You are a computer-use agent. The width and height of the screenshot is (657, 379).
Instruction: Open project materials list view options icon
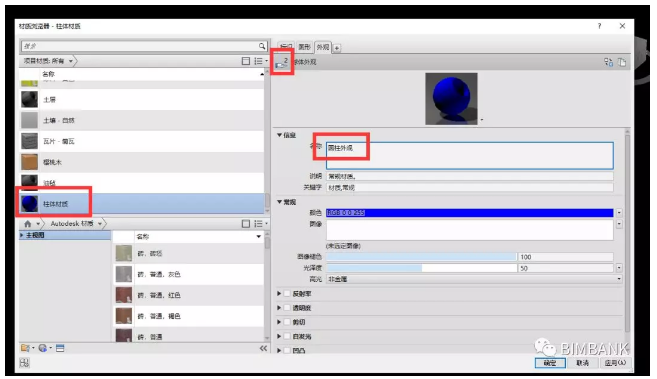260,61
